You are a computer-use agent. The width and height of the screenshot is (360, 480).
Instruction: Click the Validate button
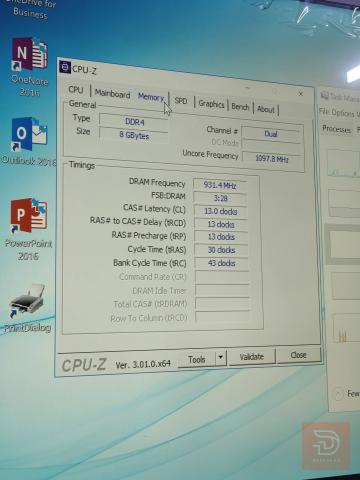coord(252,357)
